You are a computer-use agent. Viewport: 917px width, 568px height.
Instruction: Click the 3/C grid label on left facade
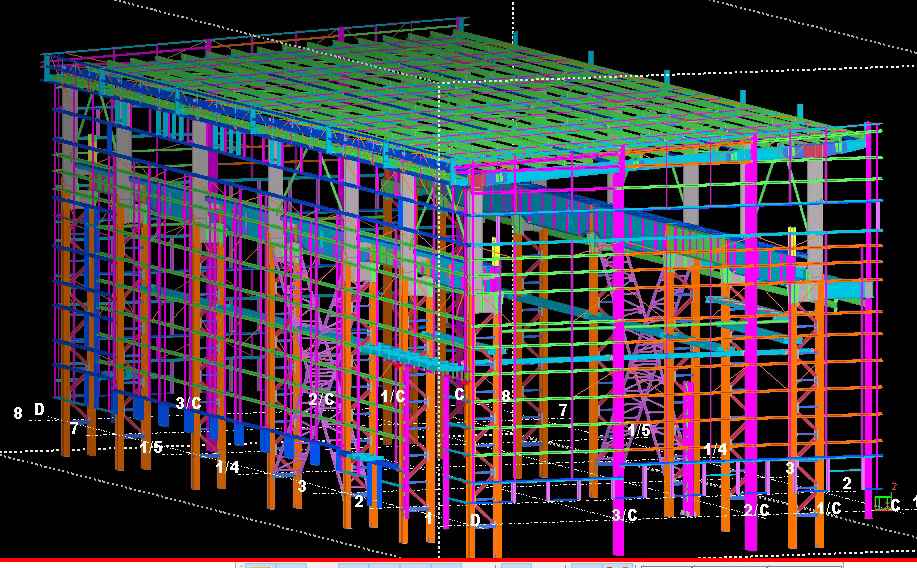coord(189,403)
